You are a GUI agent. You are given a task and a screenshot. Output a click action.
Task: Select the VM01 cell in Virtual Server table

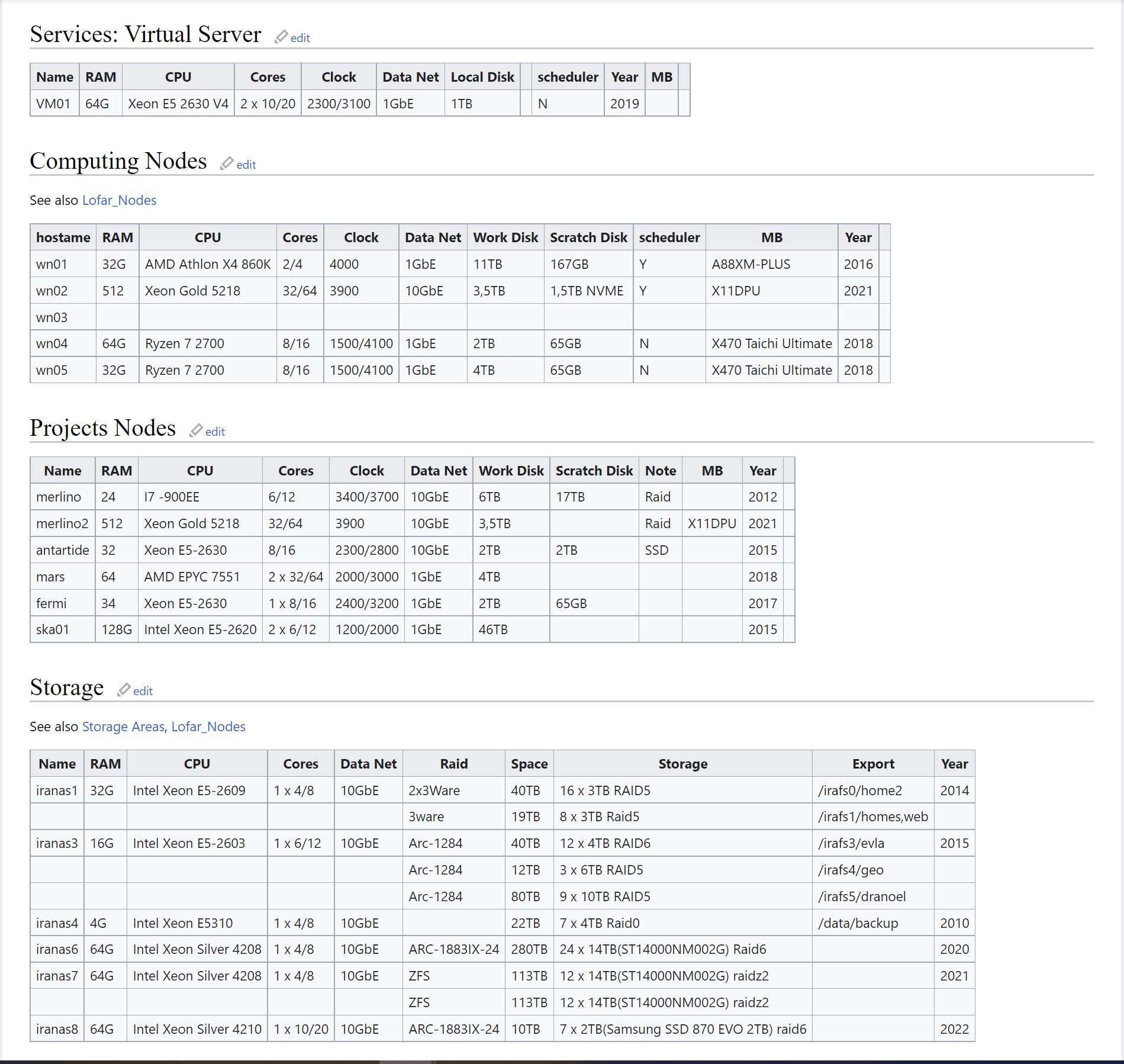click(54, 104)
